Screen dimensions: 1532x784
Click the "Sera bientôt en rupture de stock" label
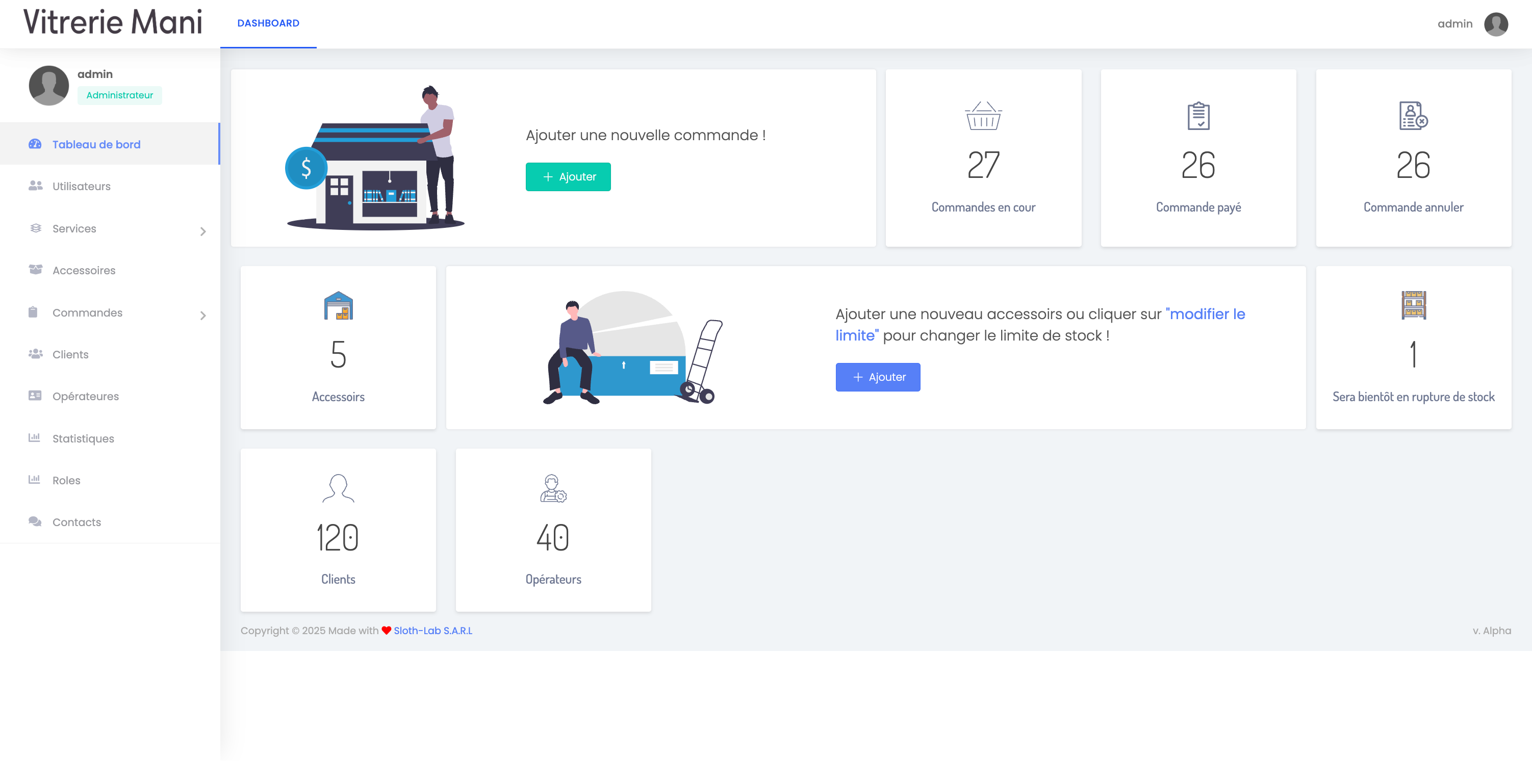point(1413,397)
